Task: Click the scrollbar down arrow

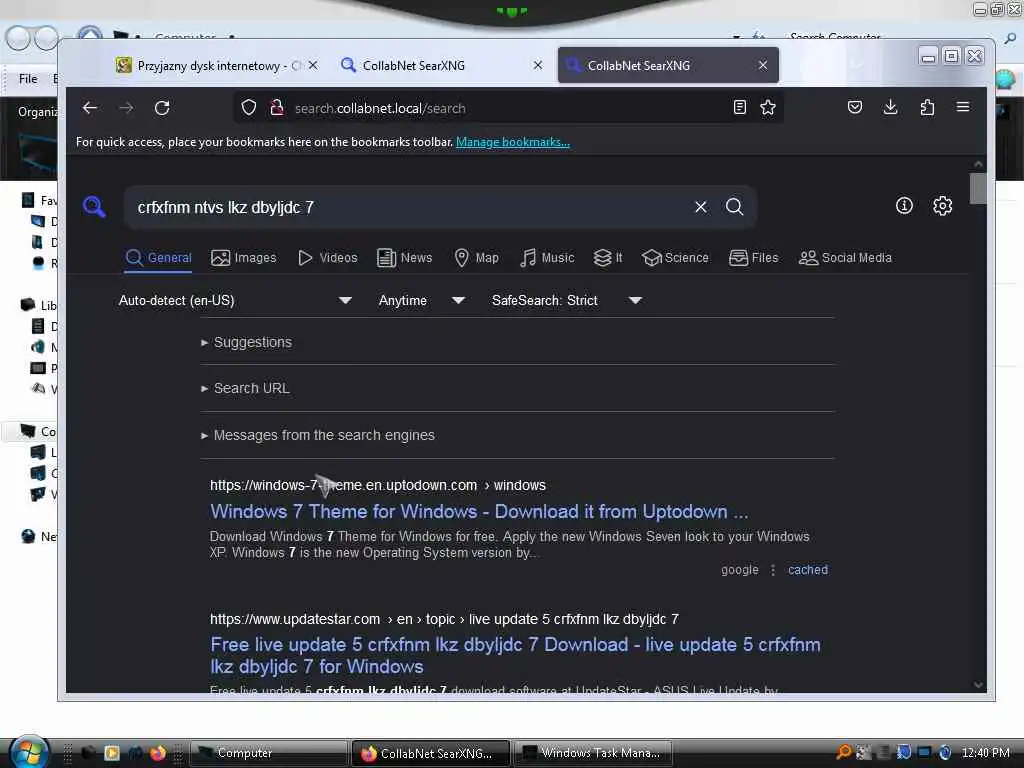Action: pyautogui.click(x=978, y=684)
